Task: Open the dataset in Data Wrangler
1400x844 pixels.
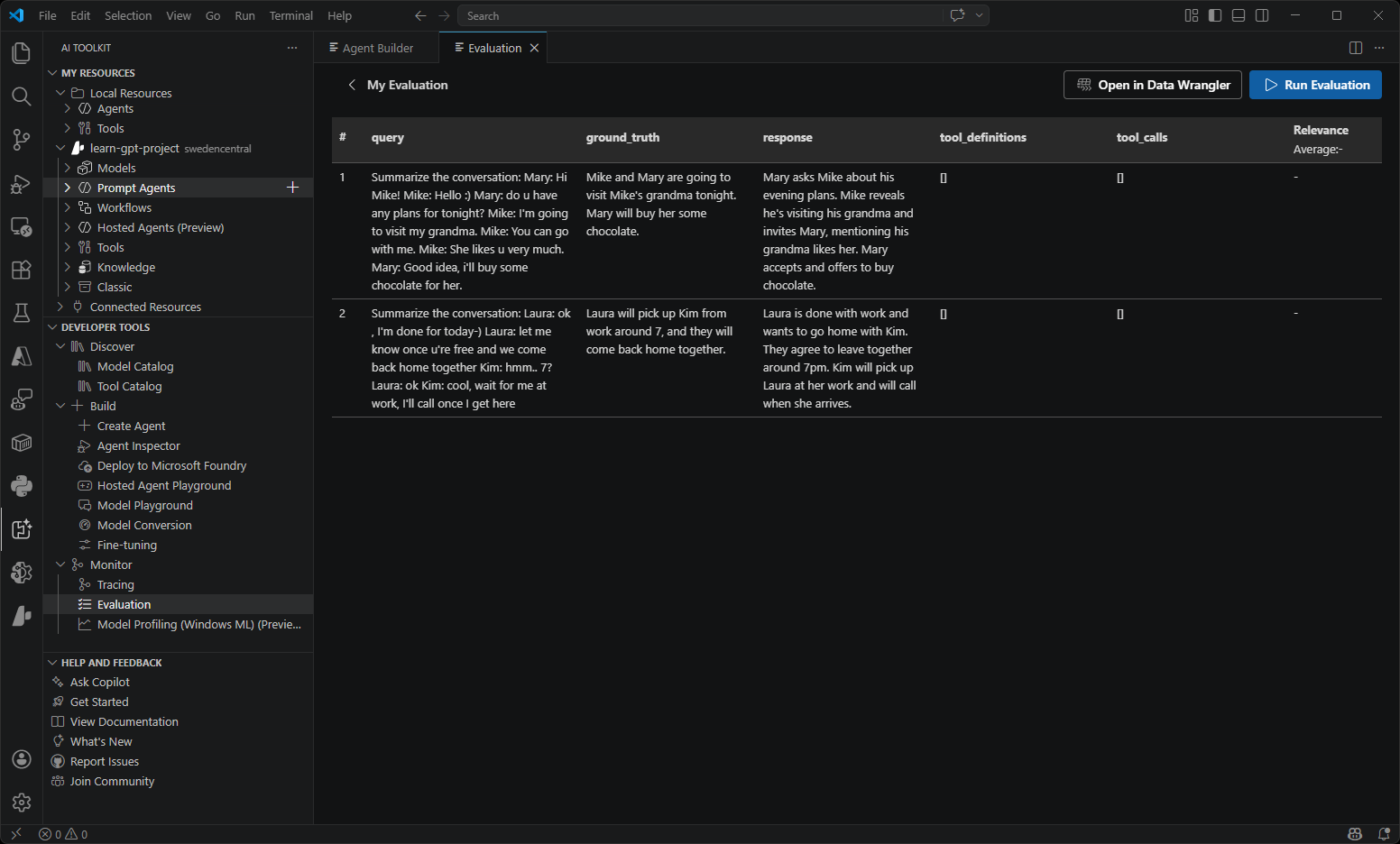Action: tap(1152, 85)
